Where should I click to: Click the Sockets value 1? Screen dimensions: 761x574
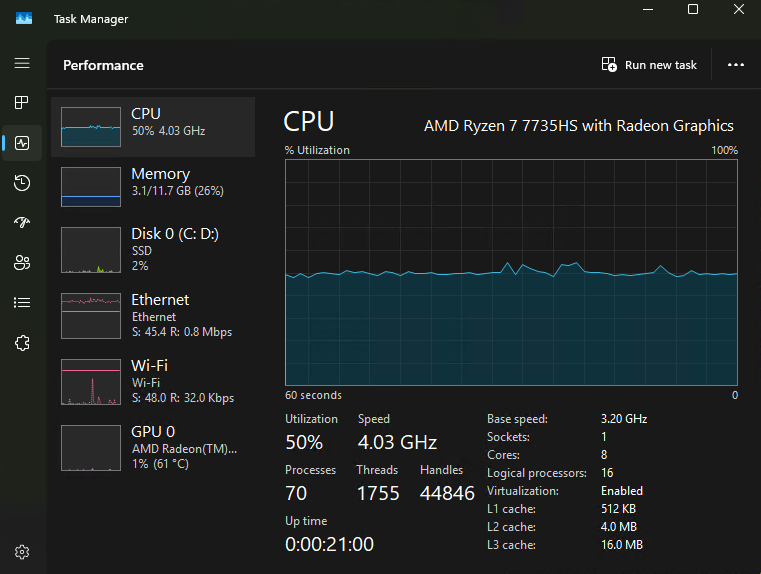pos(604,437)
